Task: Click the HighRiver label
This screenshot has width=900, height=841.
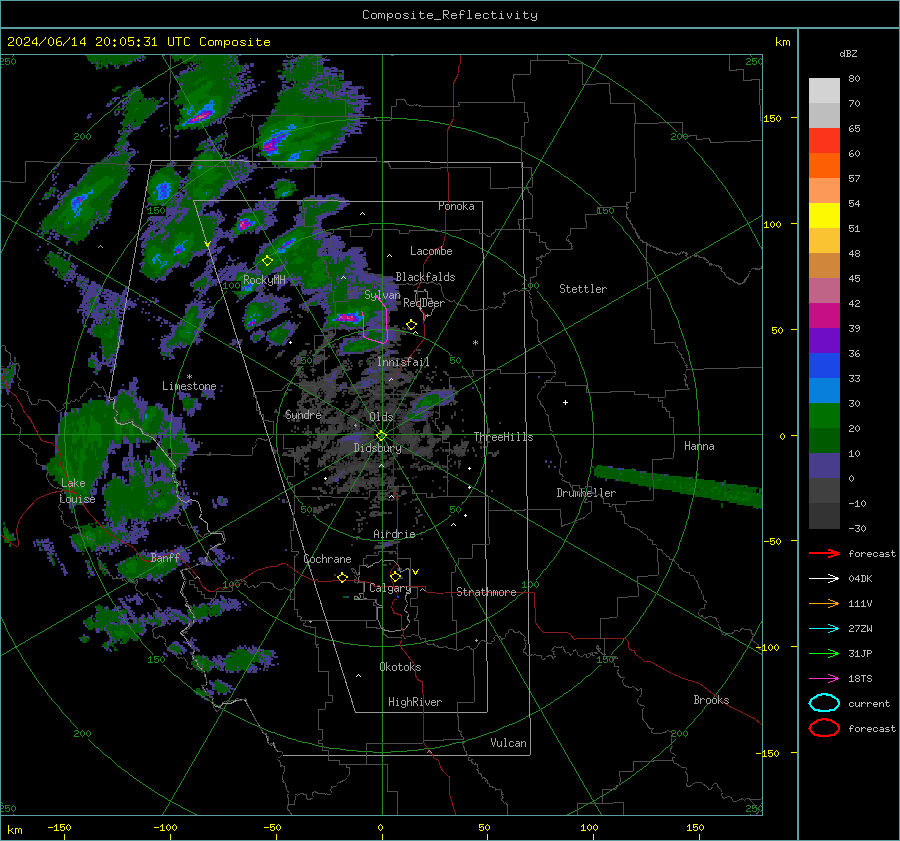Action: [415, 702]
